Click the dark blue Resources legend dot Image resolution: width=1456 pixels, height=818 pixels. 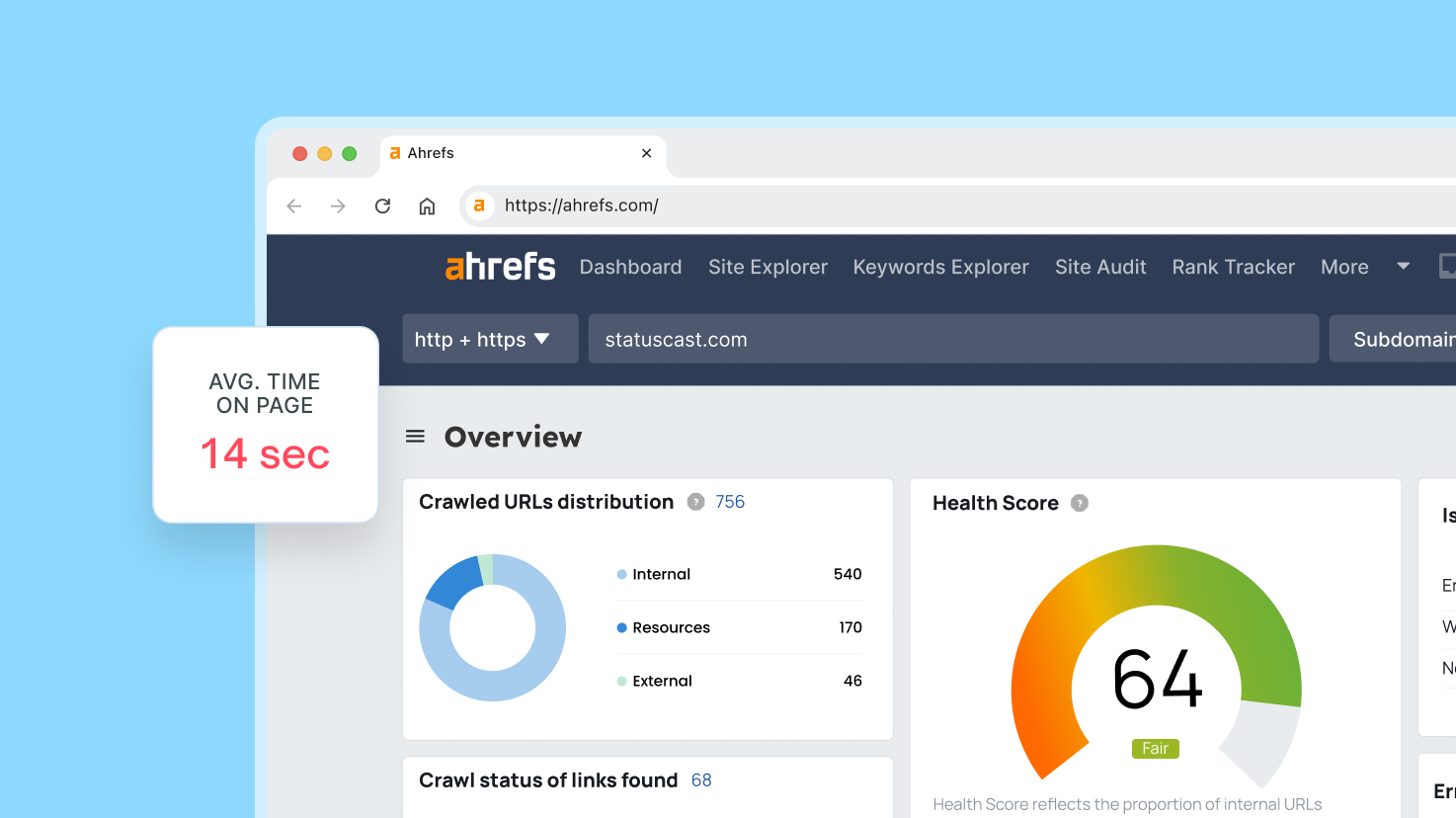pos(621,627)
